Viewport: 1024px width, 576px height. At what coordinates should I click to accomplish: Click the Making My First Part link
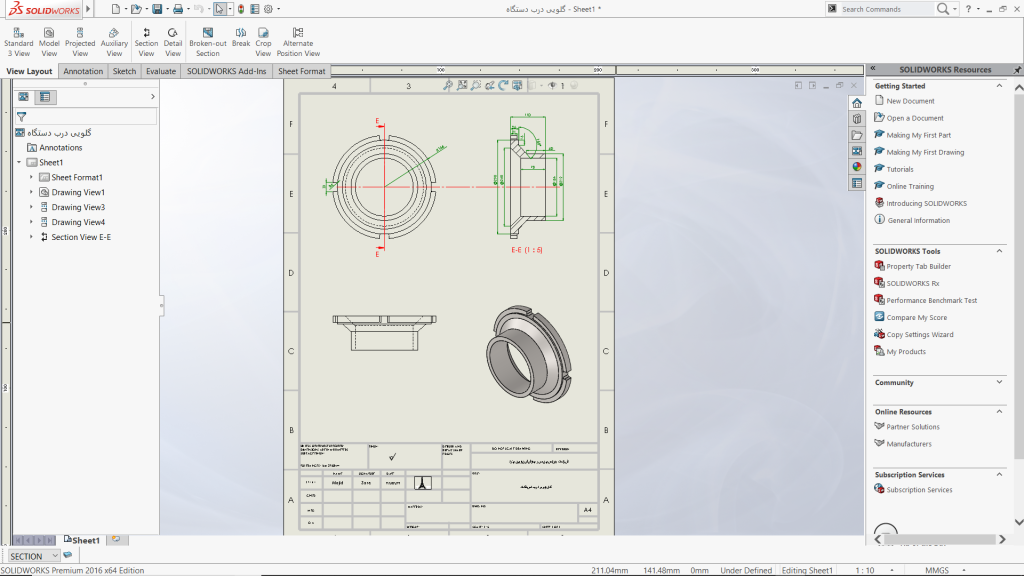[918, 135]
